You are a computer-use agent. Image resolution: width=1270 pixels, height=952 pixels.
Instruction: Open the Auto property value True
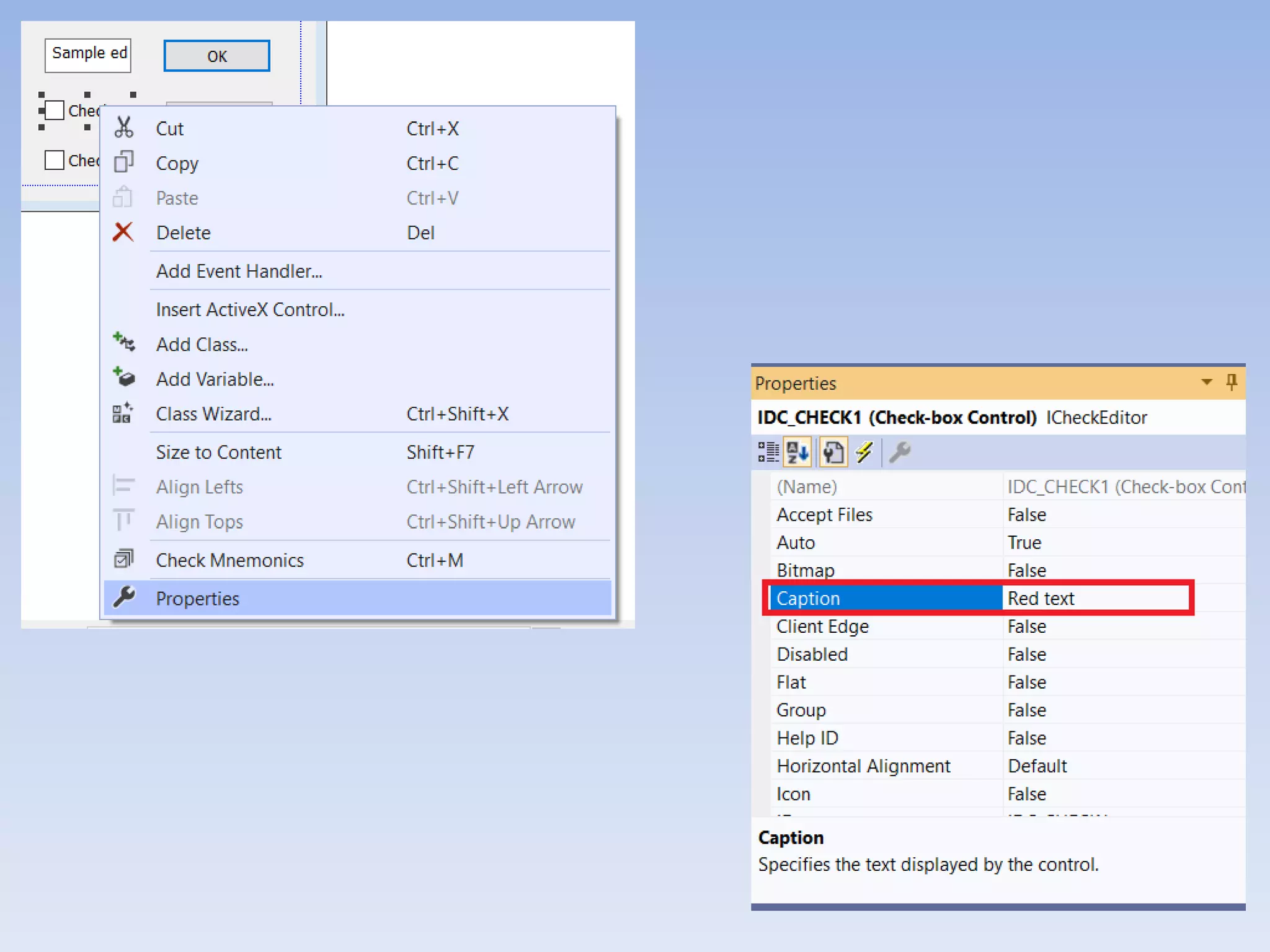click(x=1024, y=542)
